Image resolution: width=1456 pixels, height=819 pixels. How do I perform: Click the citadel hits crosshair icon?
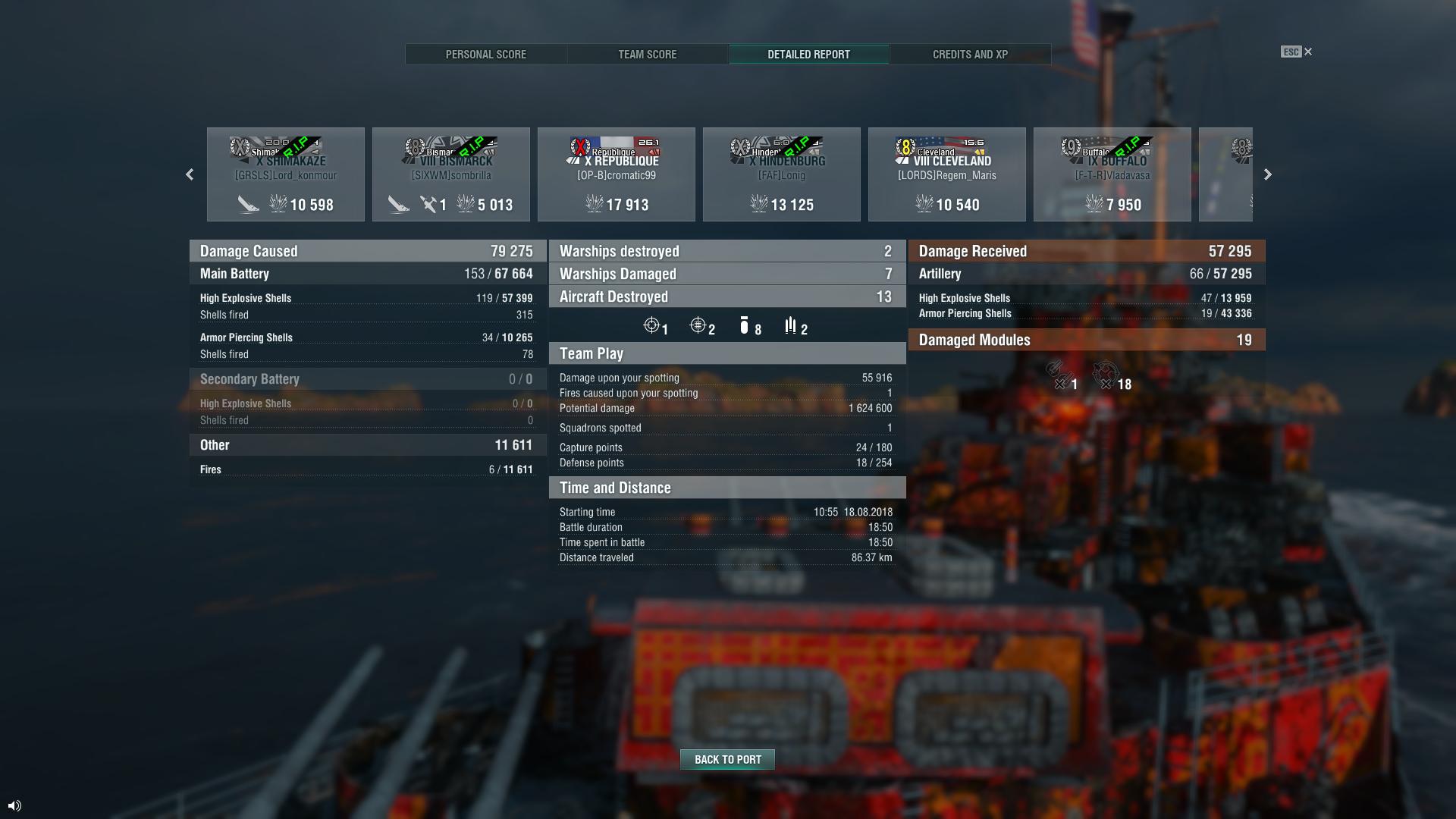point(698,325)
